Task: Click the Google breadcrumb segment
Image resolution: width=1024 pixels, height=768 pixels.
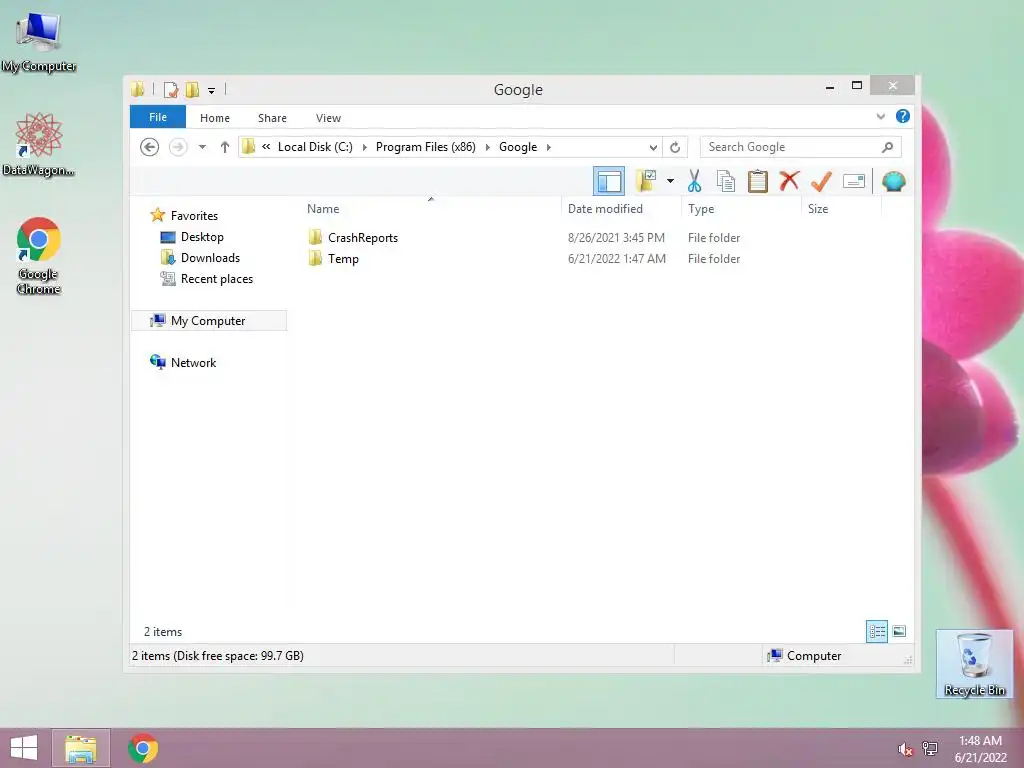Action: point(518,147)
